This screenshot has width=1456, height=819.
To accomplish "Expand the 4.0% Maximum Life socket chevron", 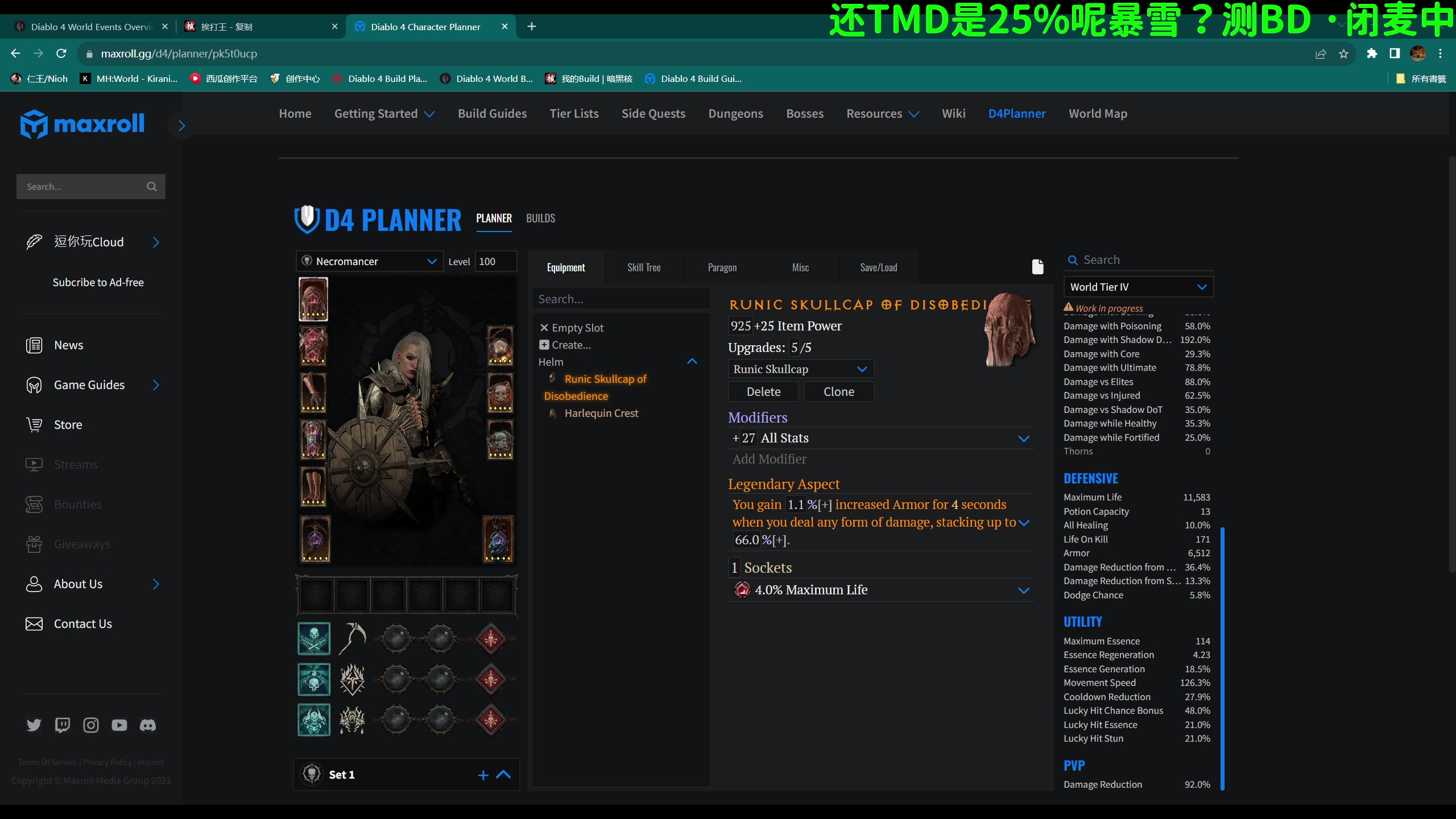I will [1024, 590].
